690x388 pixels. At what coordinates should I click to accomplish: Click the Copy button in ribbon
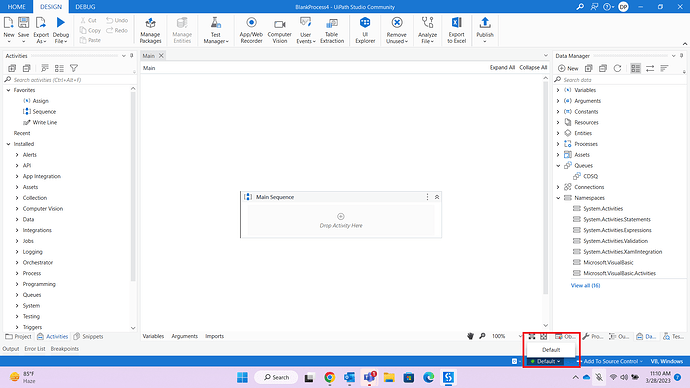point(91,30)
